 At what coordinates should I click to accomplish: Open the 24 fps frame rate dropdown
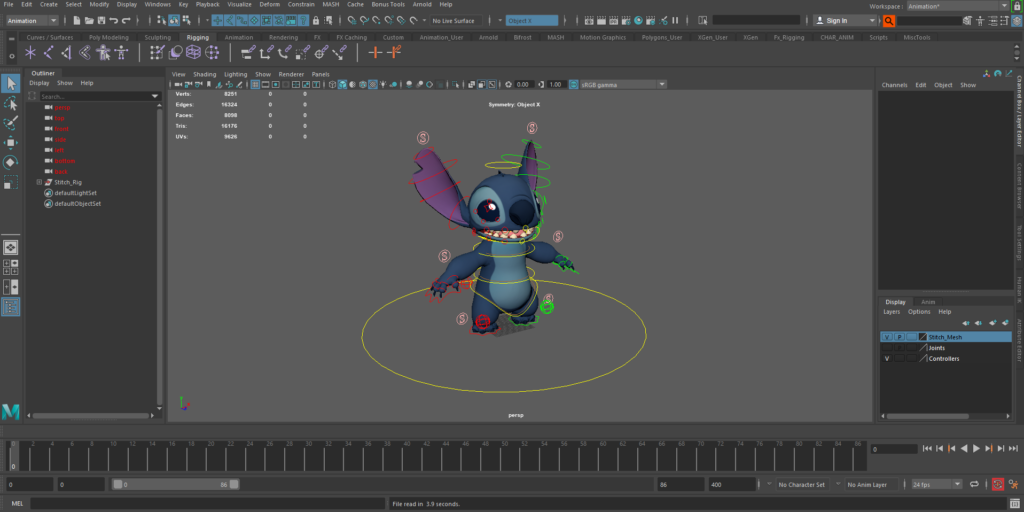(x=938, y=485)
